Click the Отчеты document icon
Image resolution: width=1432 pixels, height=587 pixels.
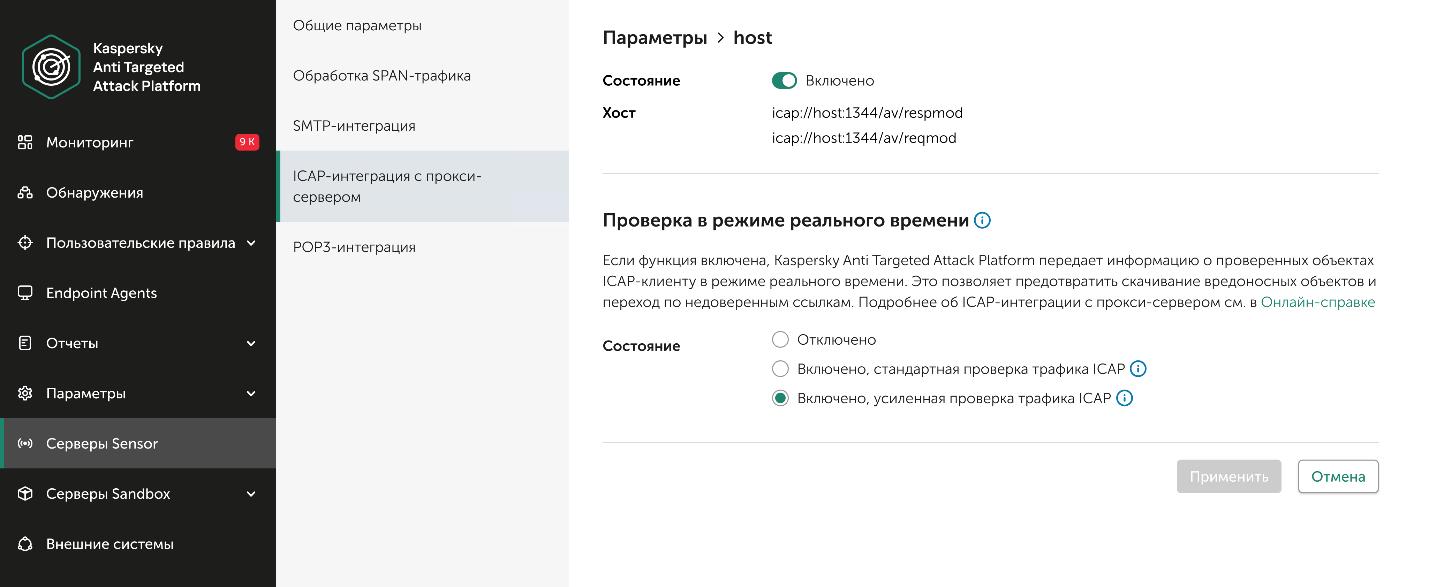(26, 343)
